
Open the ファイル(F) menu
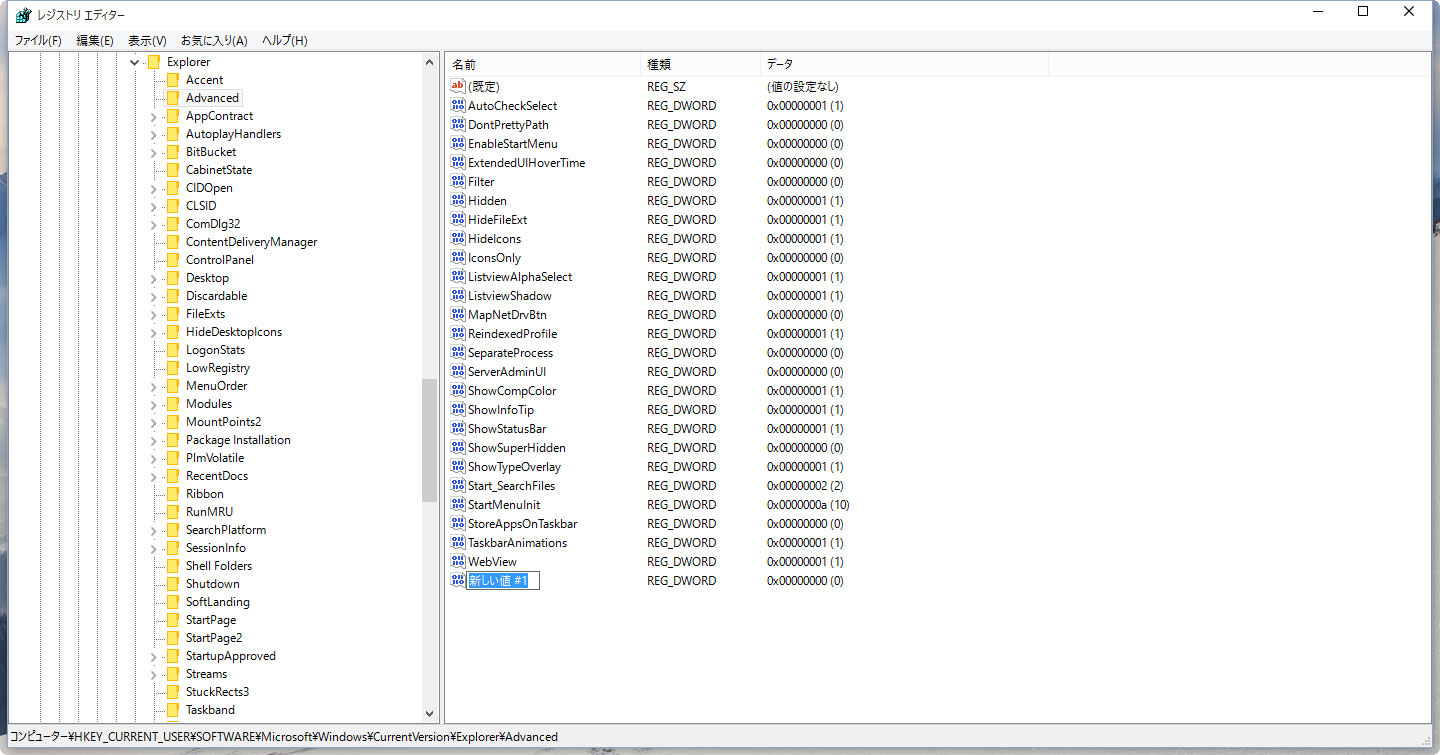tap(38, 40)
